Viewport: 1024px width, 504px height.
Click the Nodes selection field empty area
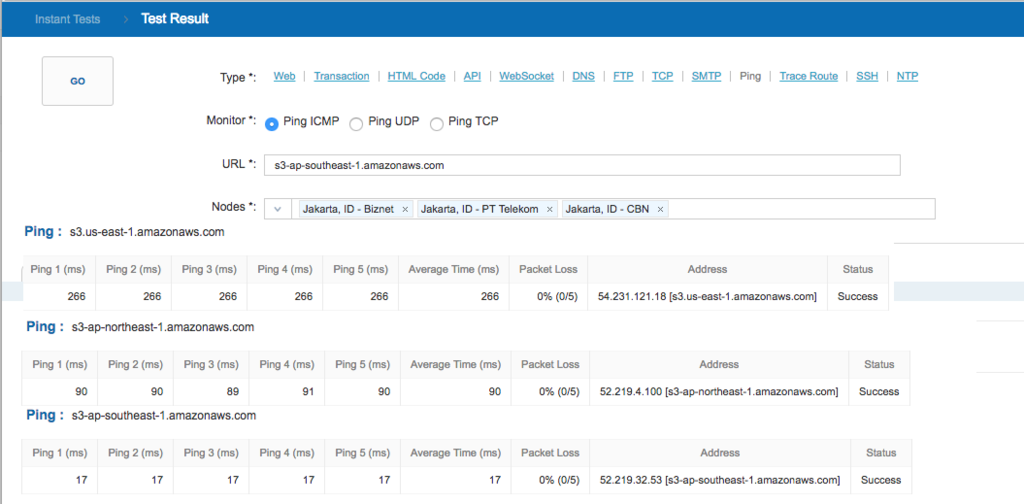[801, 209]
